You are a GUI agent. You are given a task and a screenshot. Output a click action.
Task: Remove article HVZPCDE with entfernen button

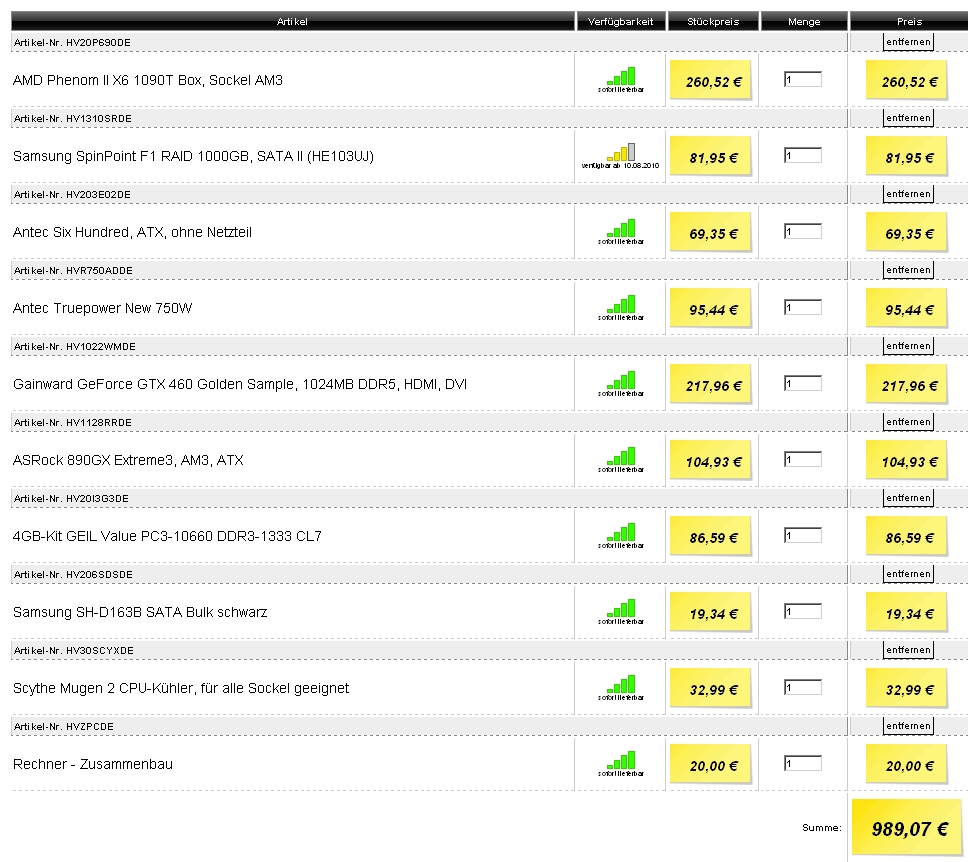tap(908, 726)
